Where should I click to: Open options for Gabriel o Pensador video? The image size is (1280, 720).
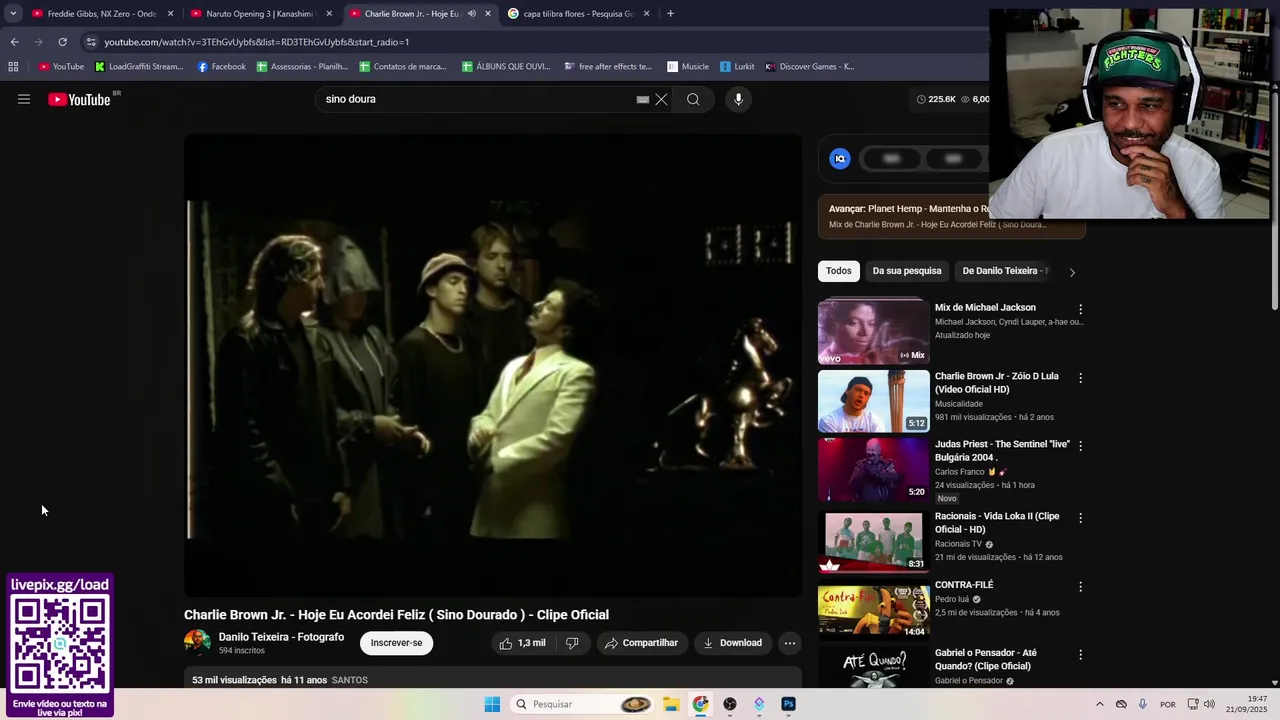(1080, 655)
